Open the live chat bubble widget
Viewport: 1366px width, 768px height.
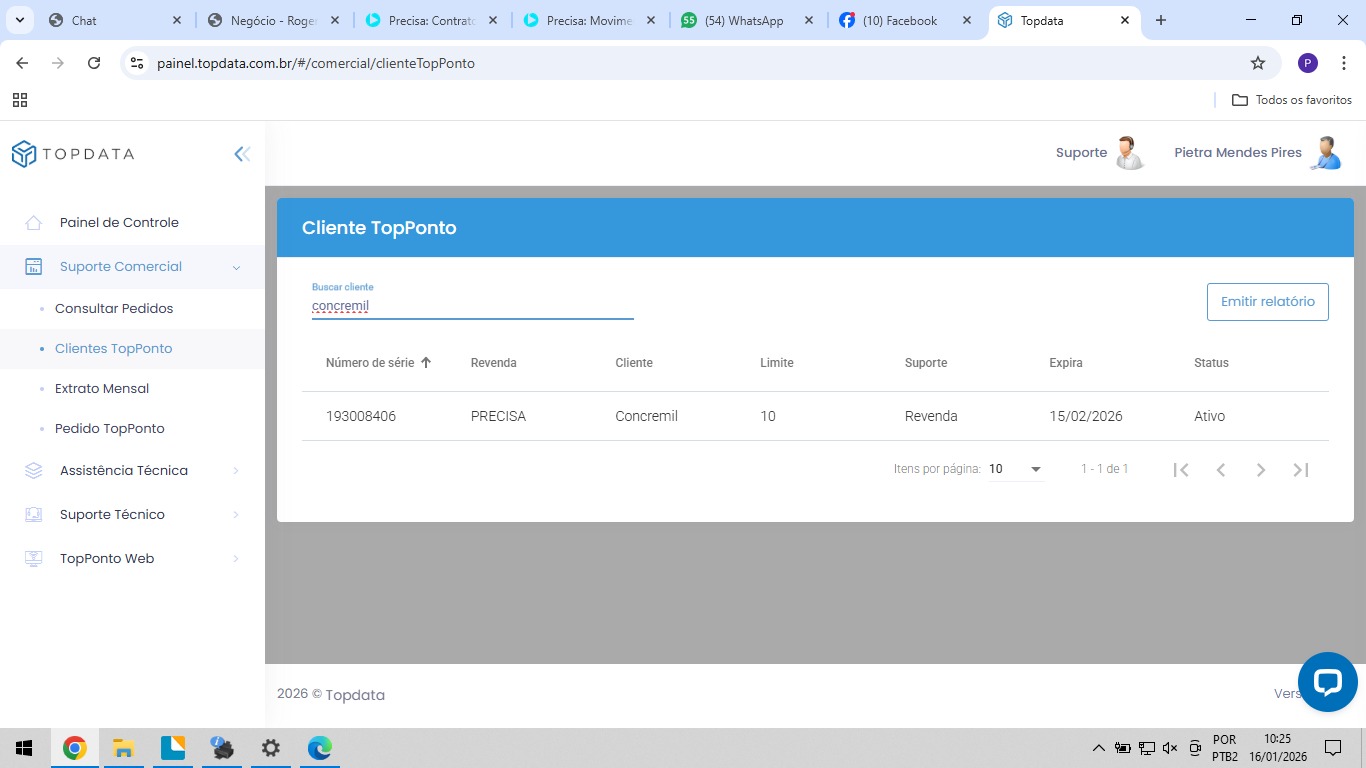pyautogui.click(x=1327, y=682)
